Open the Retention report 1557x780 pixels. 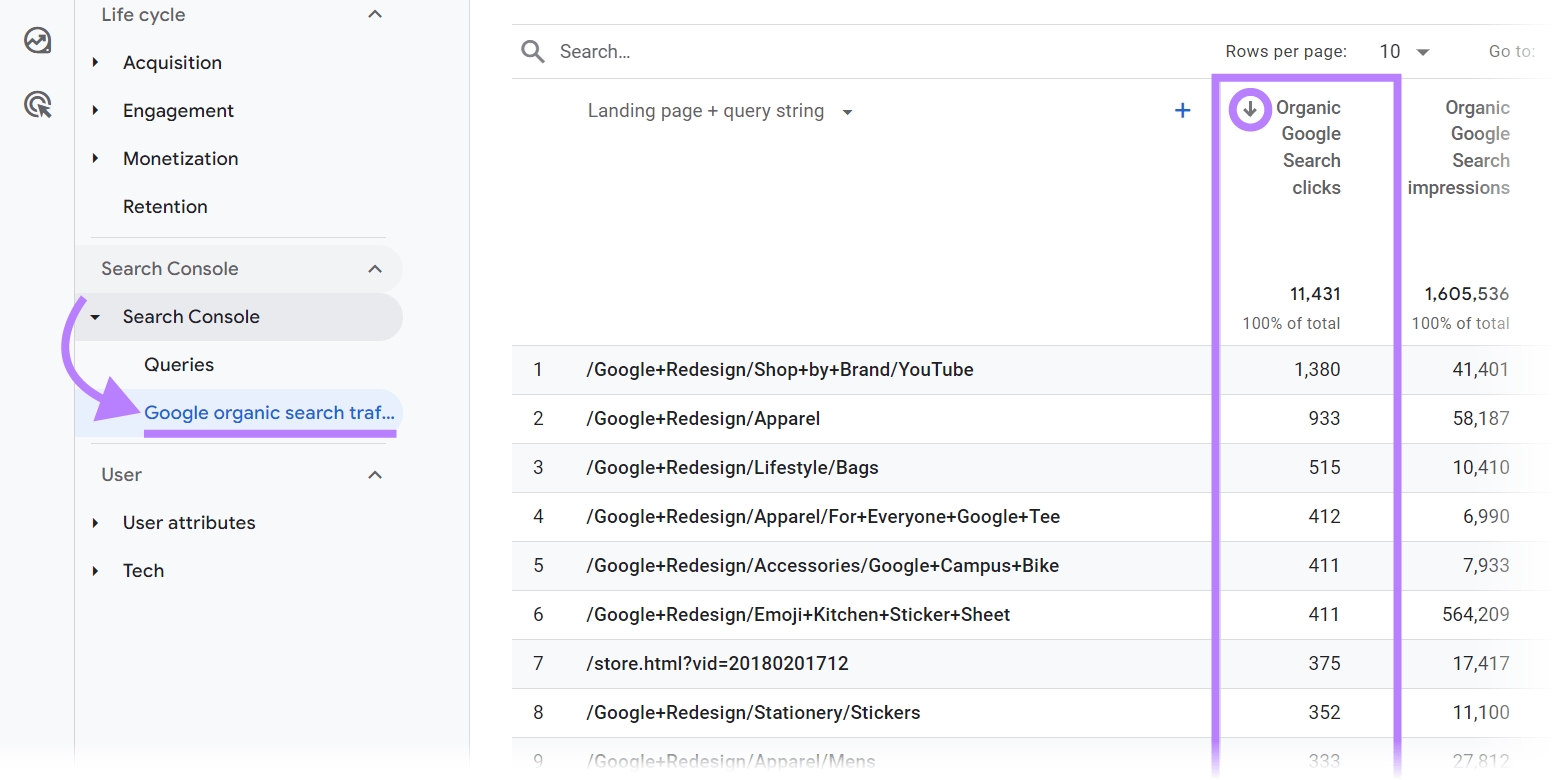(165, 207)
